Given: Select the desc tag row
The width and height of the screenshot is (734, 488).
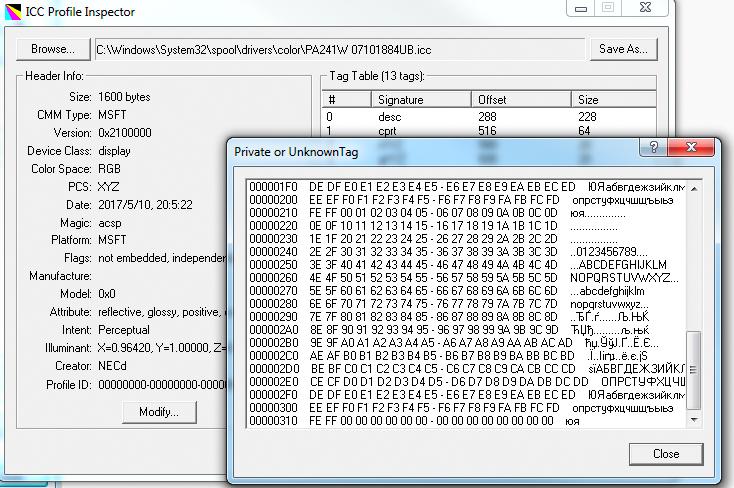Looking at the screenshot, I should point(489,117).
